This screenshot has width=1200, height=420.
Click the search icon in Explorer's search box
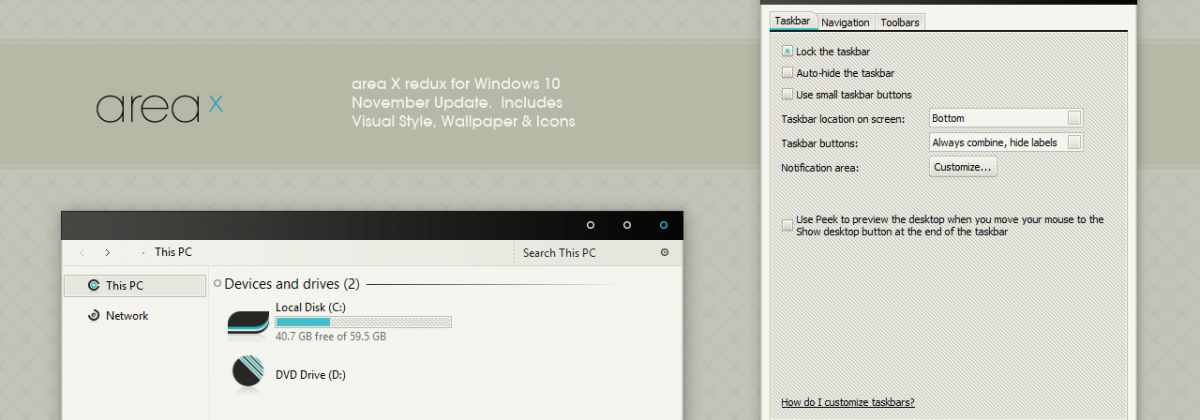tap(665, 253)
